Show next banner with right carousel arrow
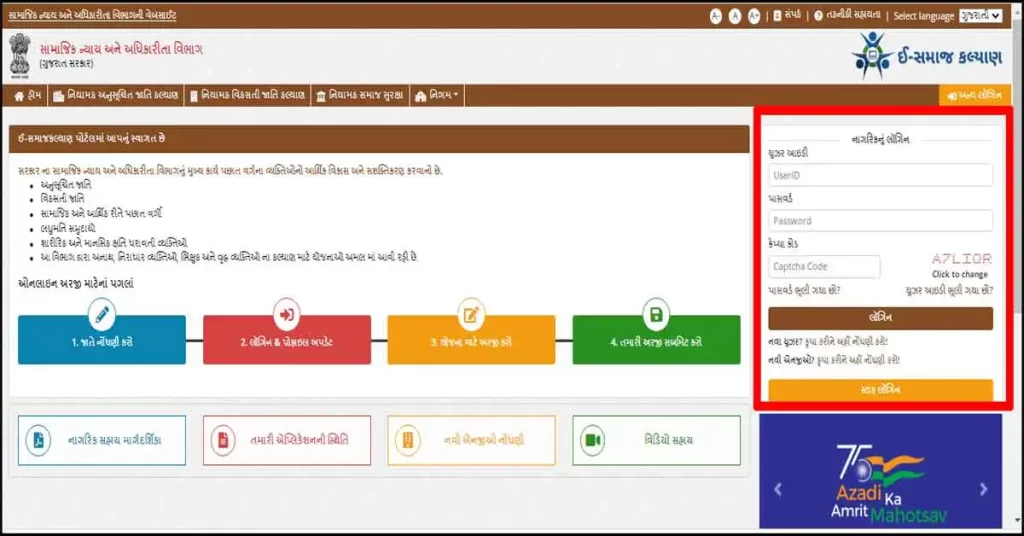This screenshot has height=536, width=1024. click(x=984, y=489)
